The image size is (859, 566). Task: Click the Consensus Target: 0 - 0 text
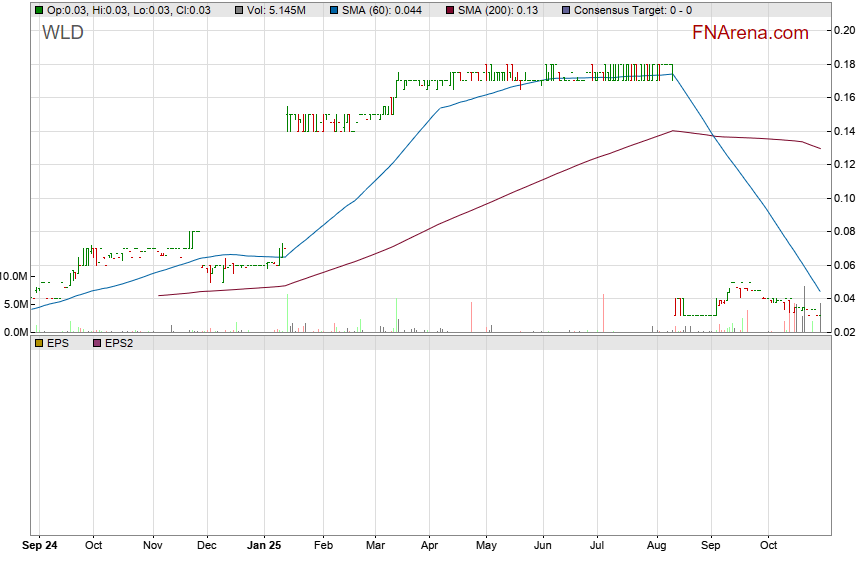634,10
